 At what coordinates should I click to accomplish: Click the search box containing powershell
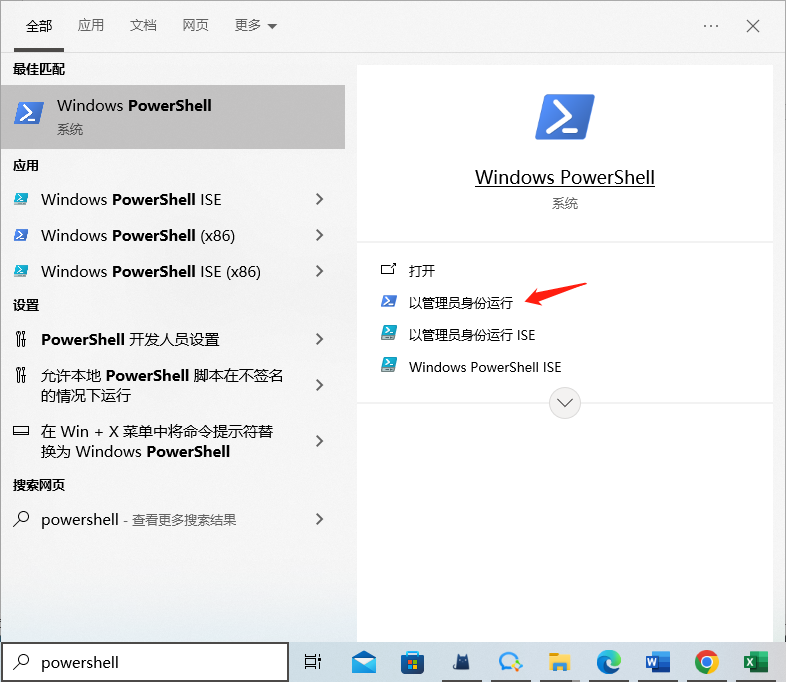click(145, 662)
